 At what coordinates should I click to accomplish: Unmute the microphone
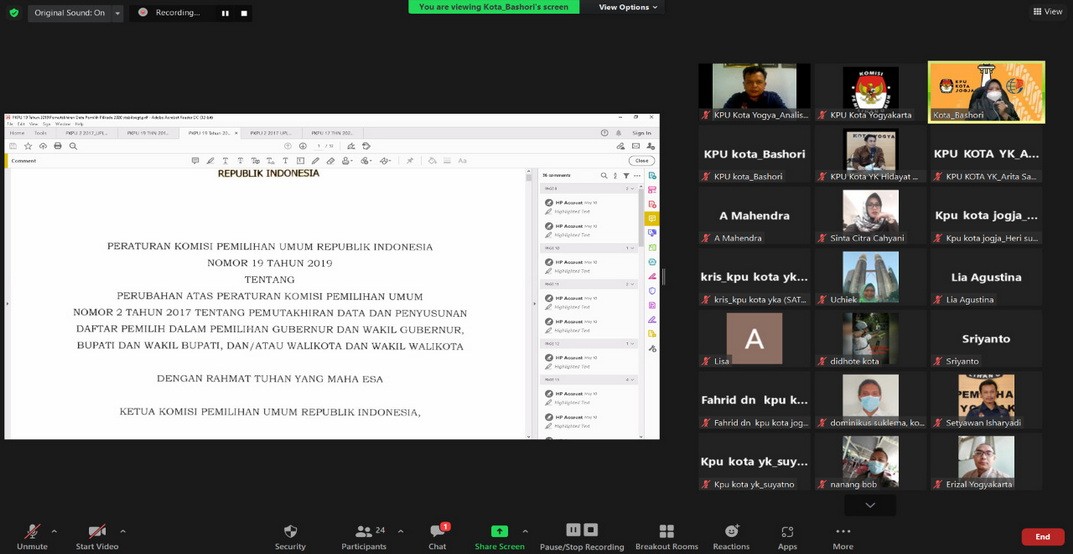[x=32, y=535]
